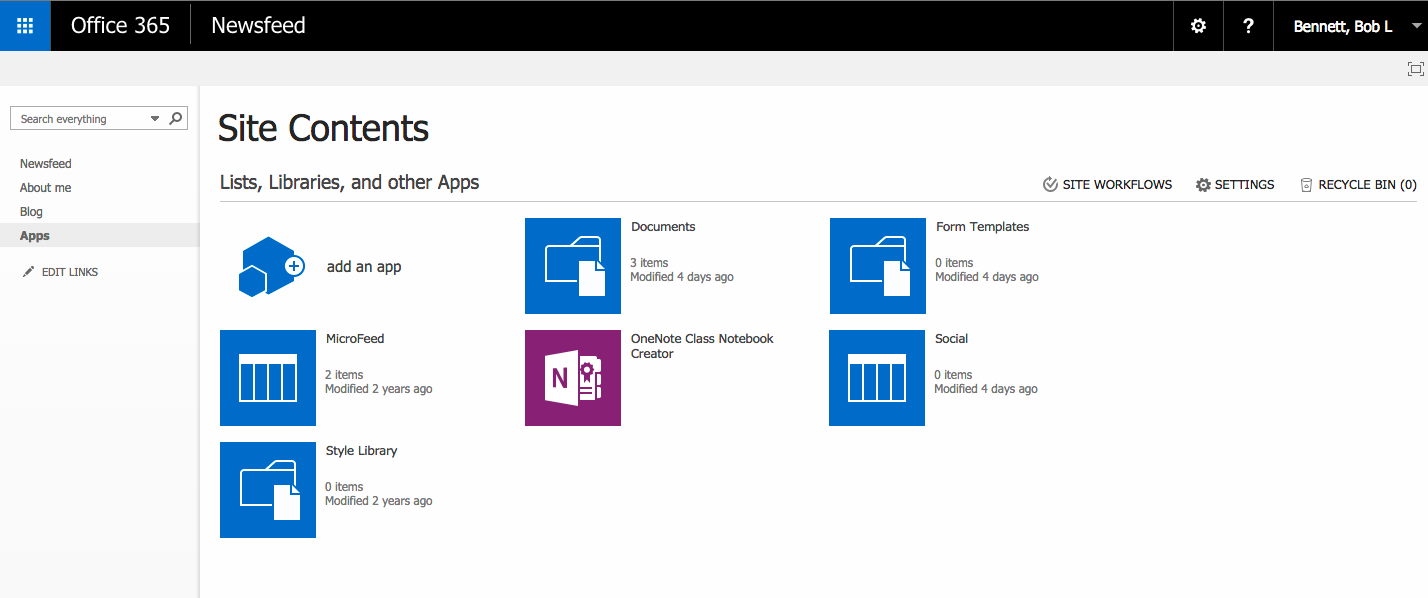The height and width of the screenshot is (598, 1428).
Task: Open the Office 365 app launcher grid
Action: [25, 26]
